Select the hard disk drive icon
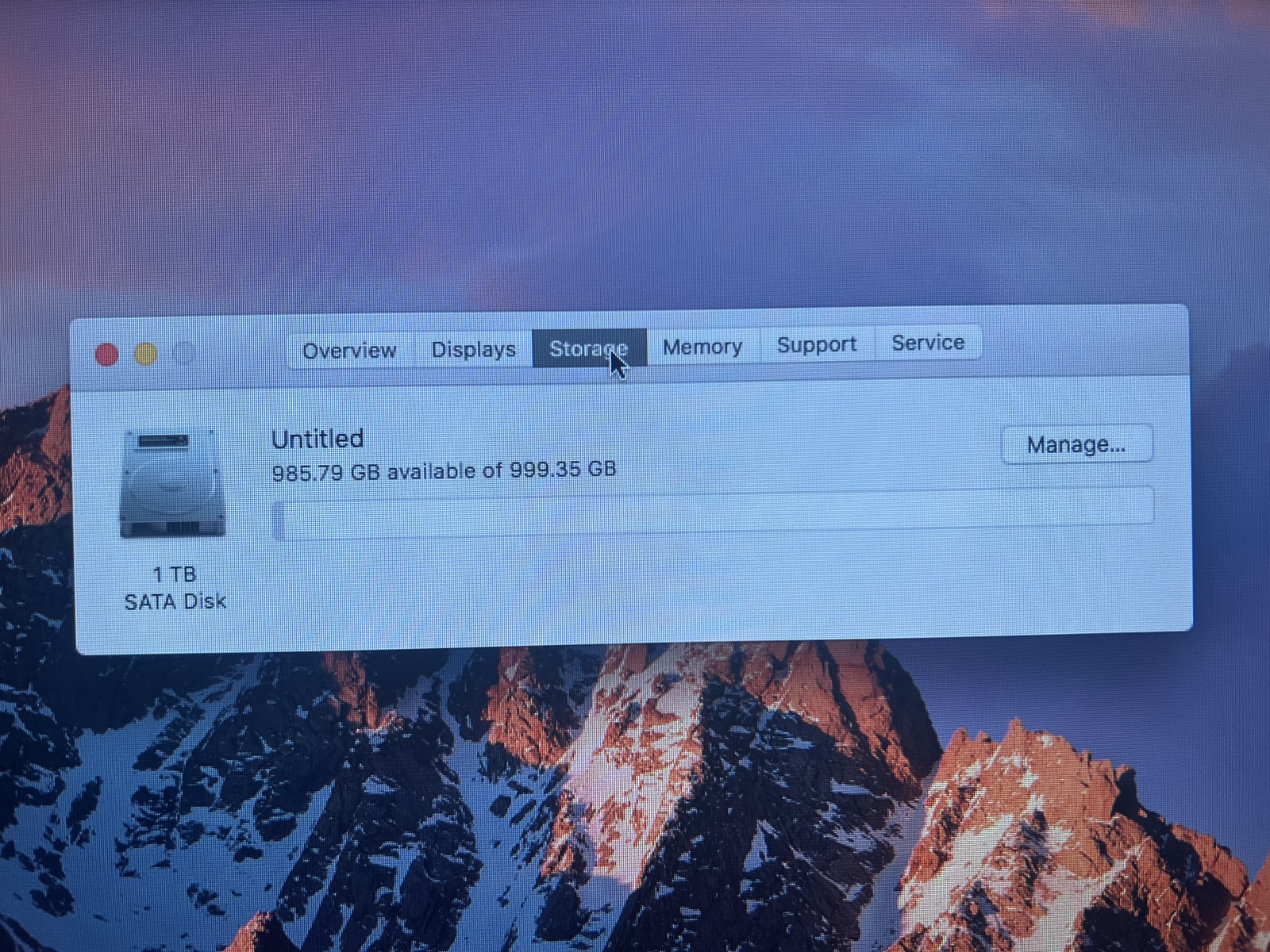1270x952 pixels. (174, 483)
